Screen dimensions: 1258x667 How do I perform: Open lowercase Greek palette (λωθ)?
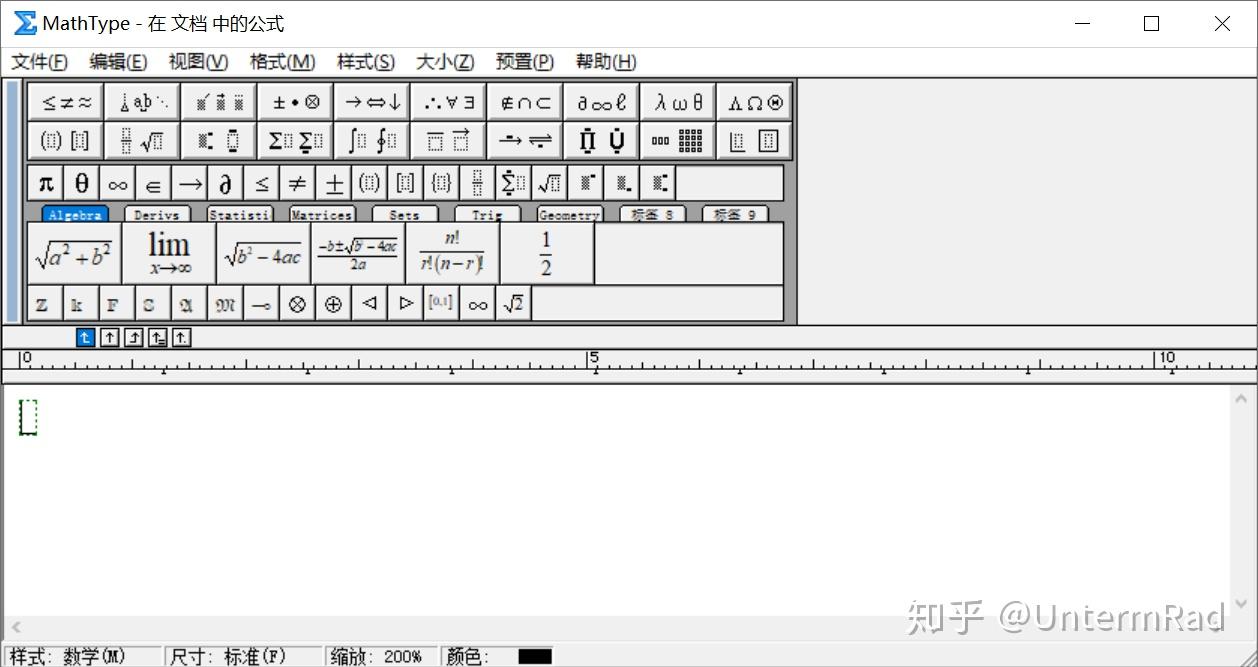coord(678,102)
